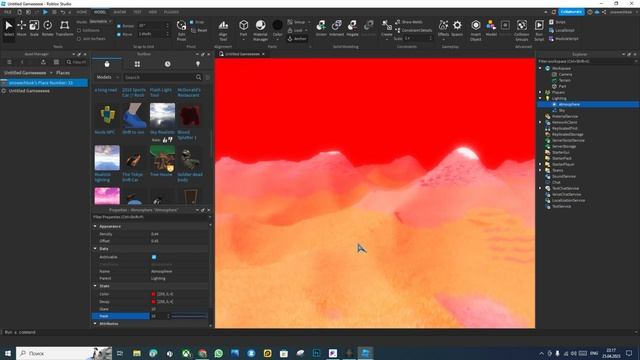Click the Haze property slider
640x360 pixels.
coord(189,316)
